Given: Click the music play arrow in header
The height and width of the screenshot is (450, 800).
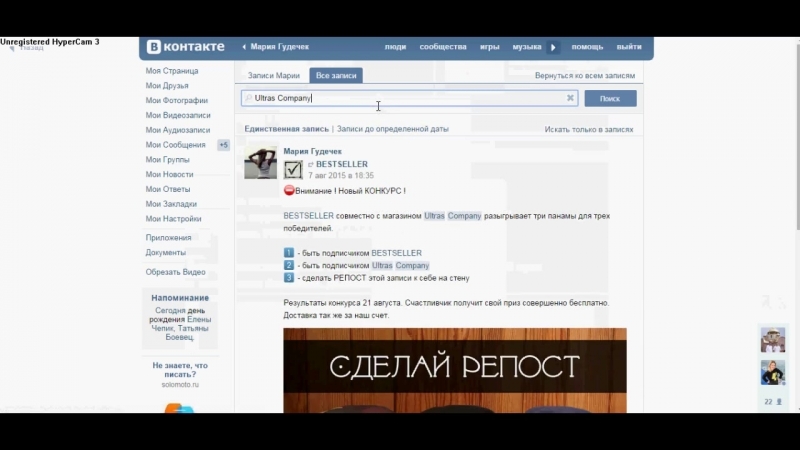Looking at the screenshot, I should [553, 47].
